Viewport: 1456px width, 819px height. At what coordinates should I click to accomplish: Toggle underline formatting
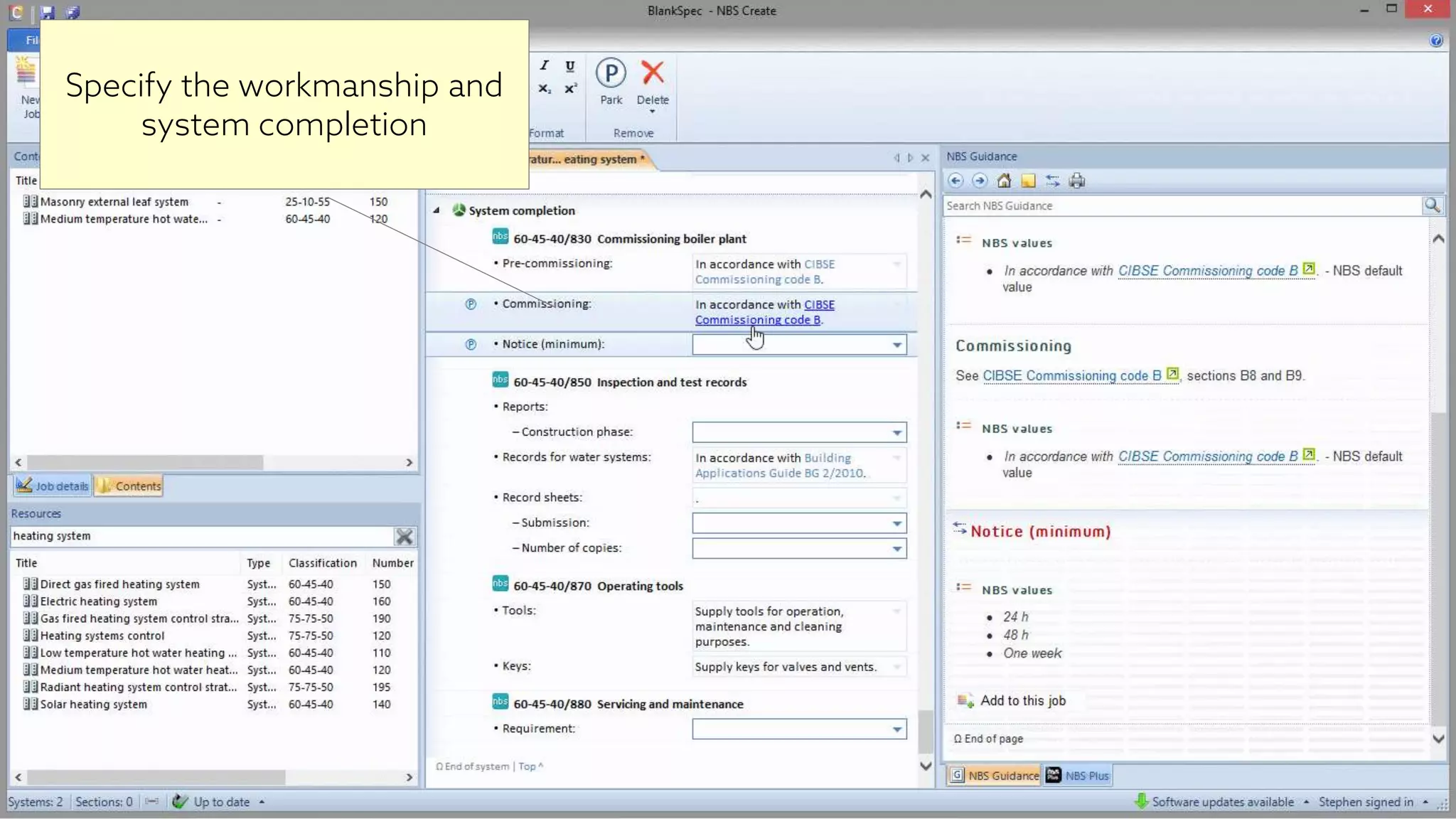[x=569, y=66]
